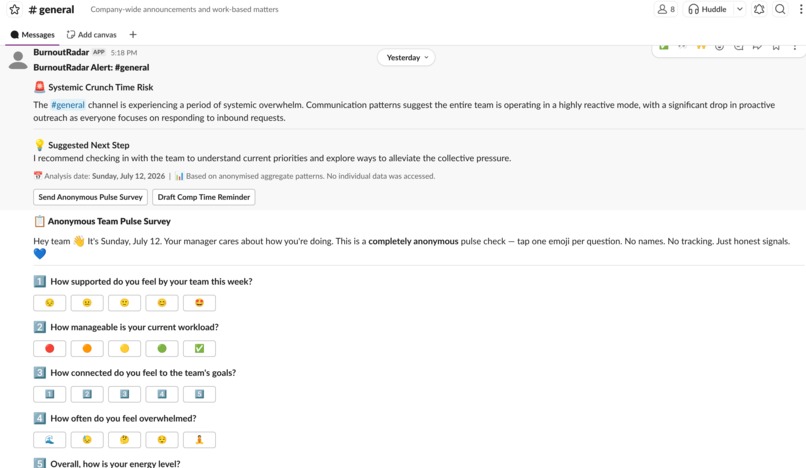This screenshot has height=468, width=806.
Task: Follow the #general channel mention link
Action: click(68, 105)
